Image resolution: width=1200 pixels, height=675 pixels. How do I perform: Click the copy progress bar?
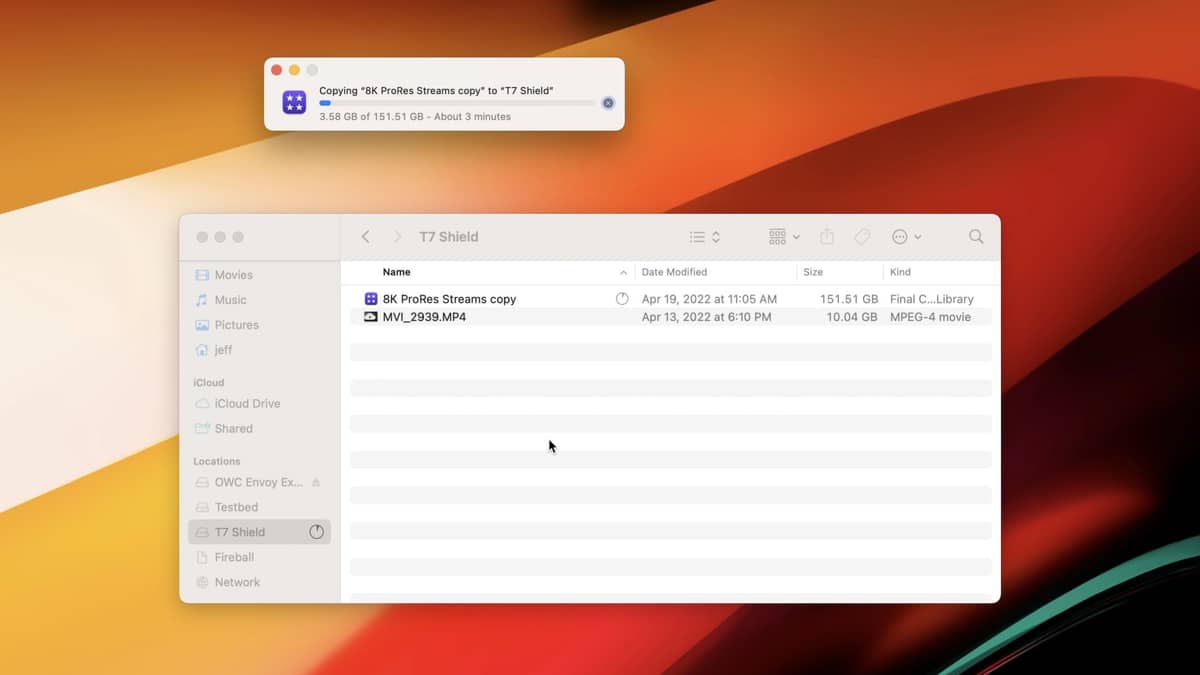[x=457, y=103]
